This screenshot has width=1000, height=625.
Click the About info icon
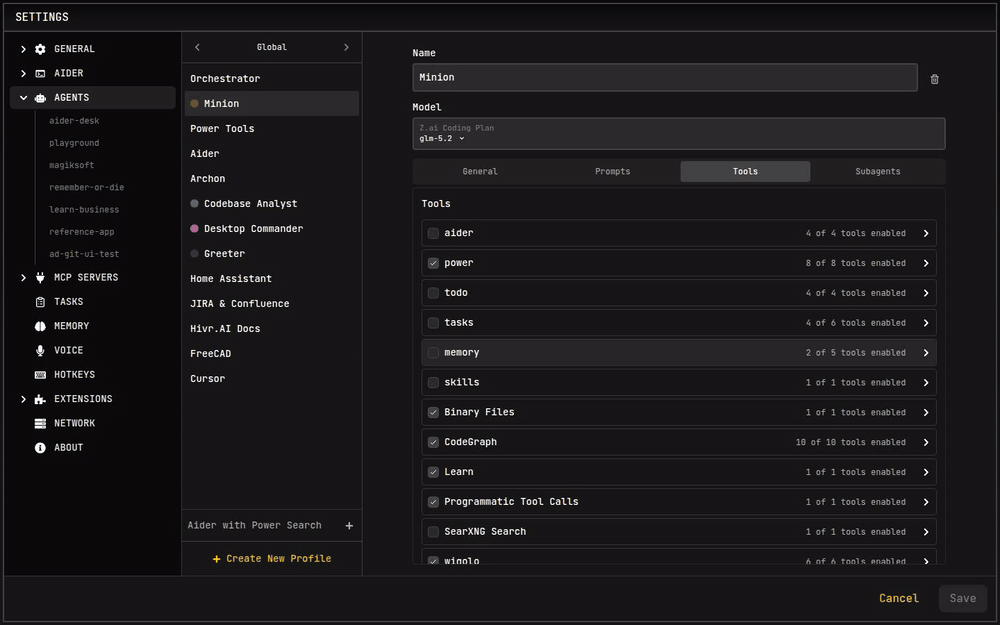[40, 448]
